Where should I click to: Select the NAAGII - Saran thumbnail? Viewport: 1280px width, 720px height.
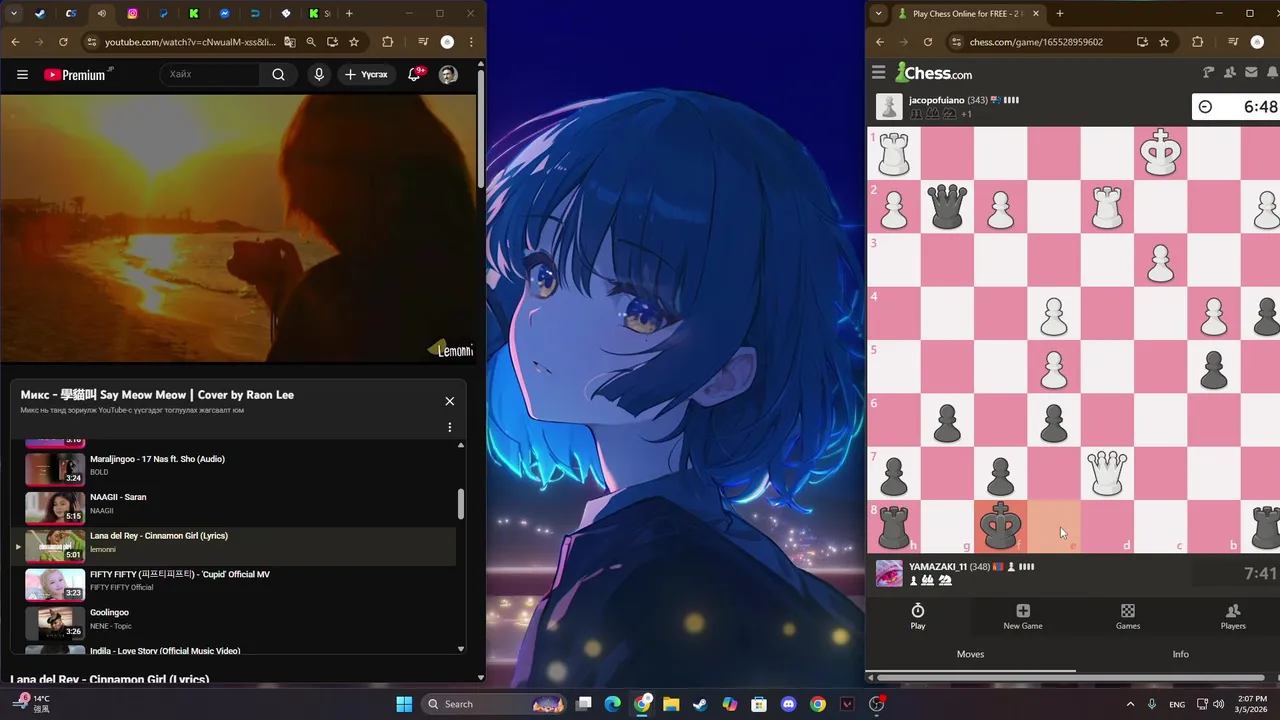pyautogui.click(x=55, y=507)
